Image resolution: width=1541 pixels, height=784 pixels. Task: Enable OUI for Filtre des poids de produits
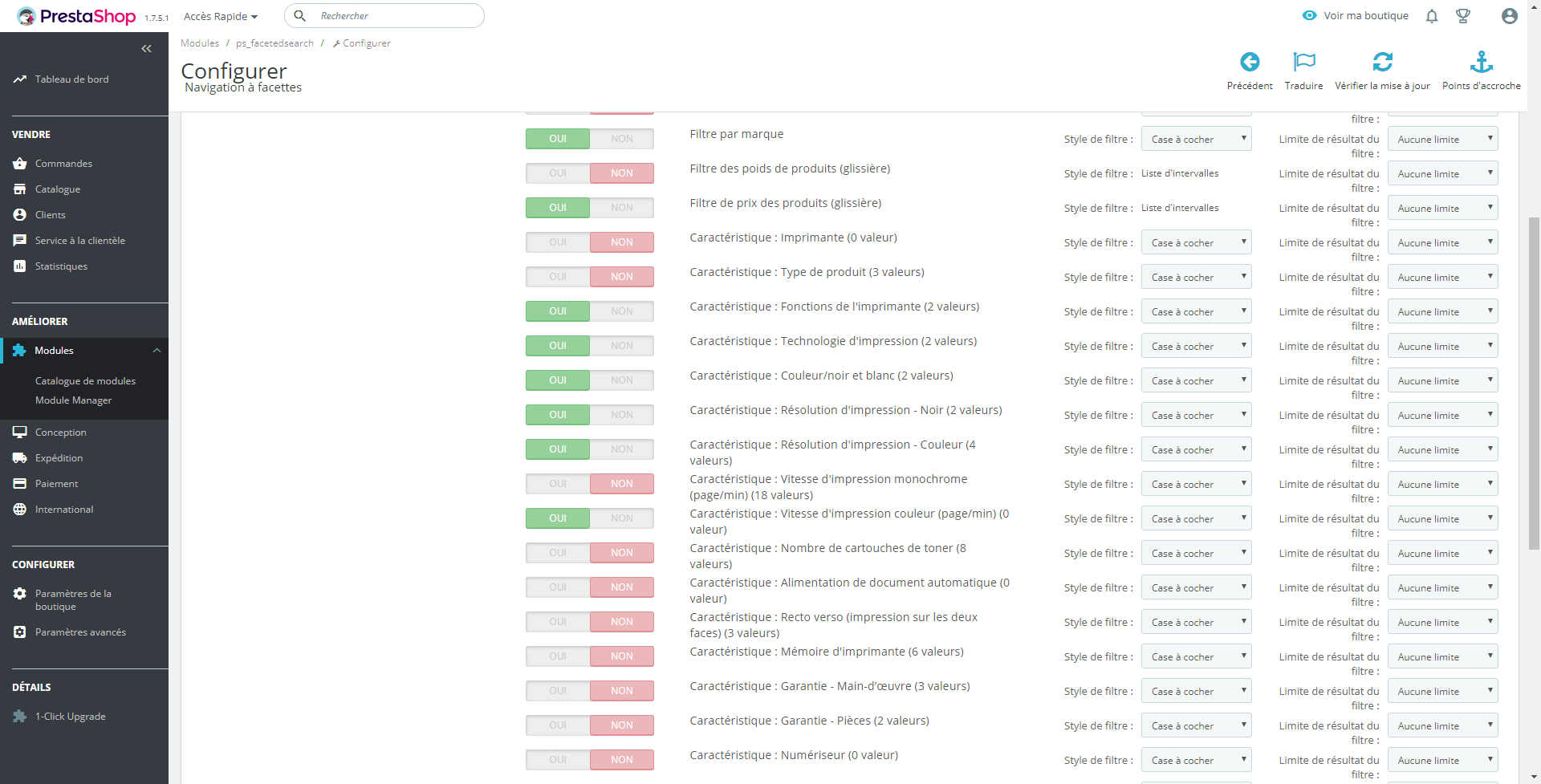click(558, 173)
